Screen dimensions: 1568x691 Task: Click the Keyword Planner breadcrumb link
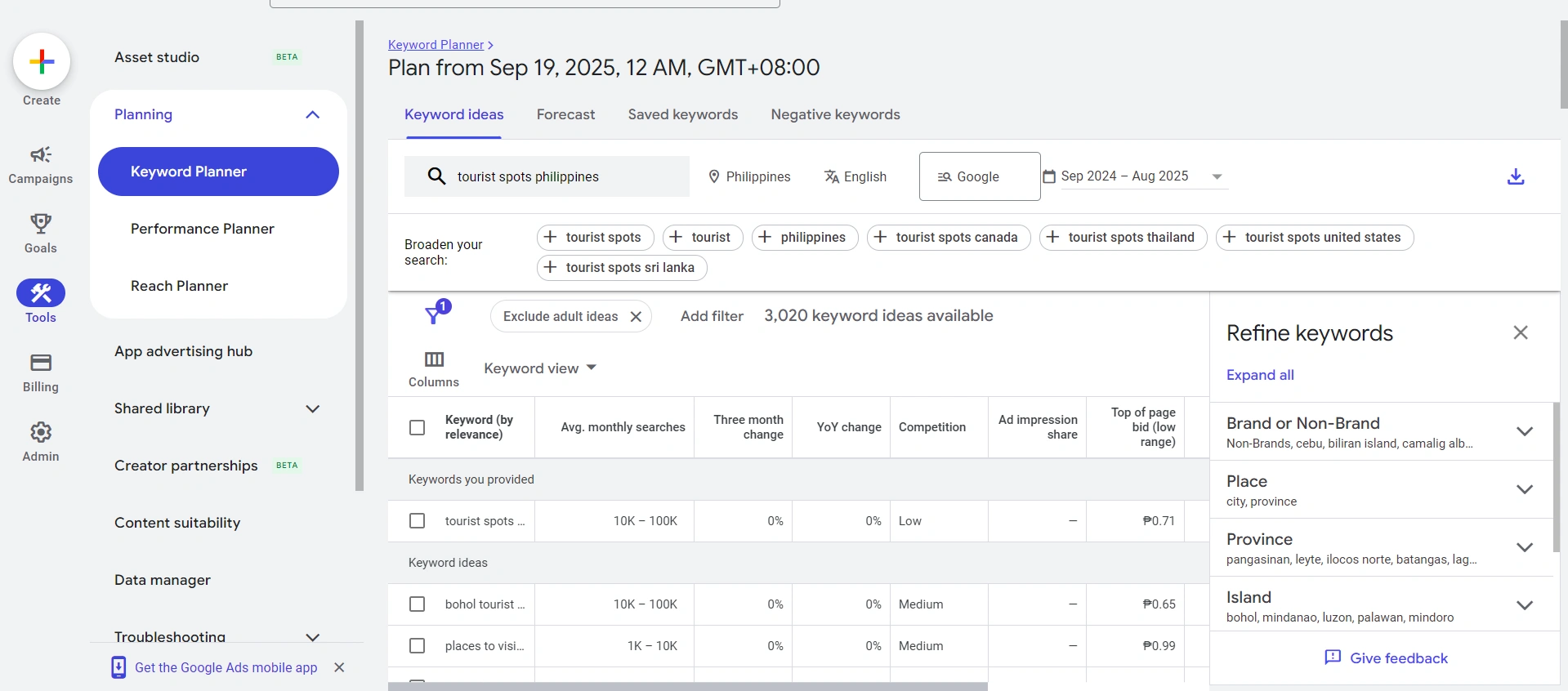(x=436, y=45)
